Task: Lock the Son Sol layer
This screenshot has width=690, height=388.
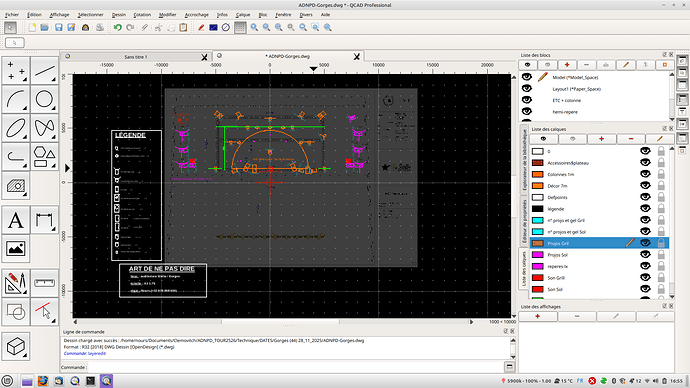Action: pos(661,289)
